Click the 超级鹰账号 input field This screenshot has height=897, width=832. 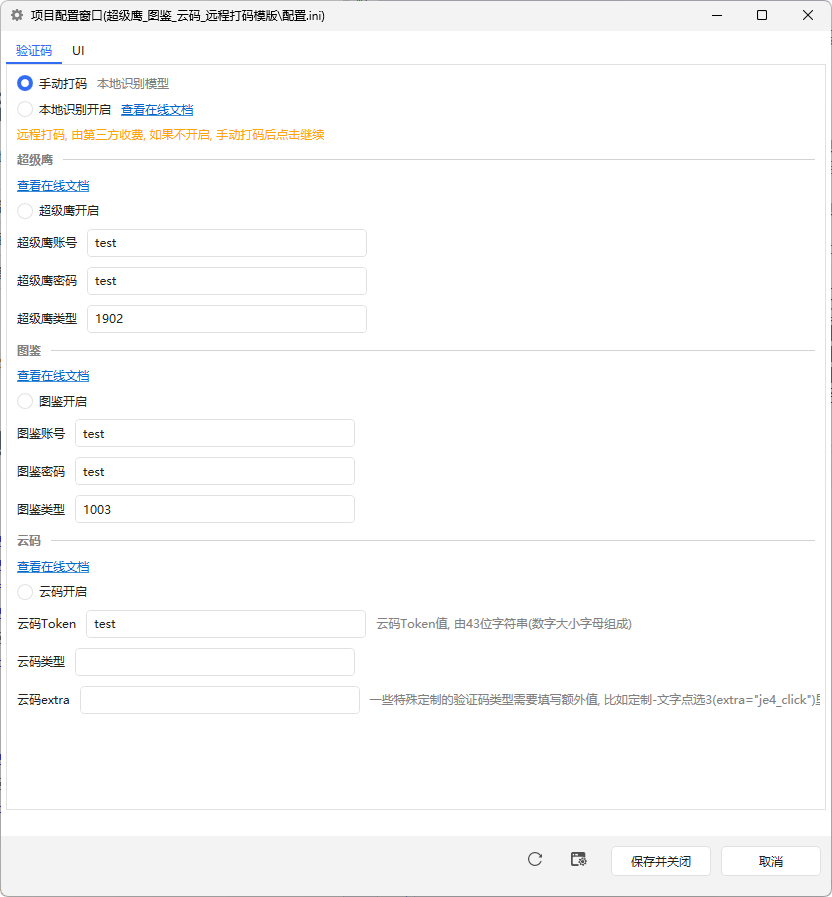226,243
